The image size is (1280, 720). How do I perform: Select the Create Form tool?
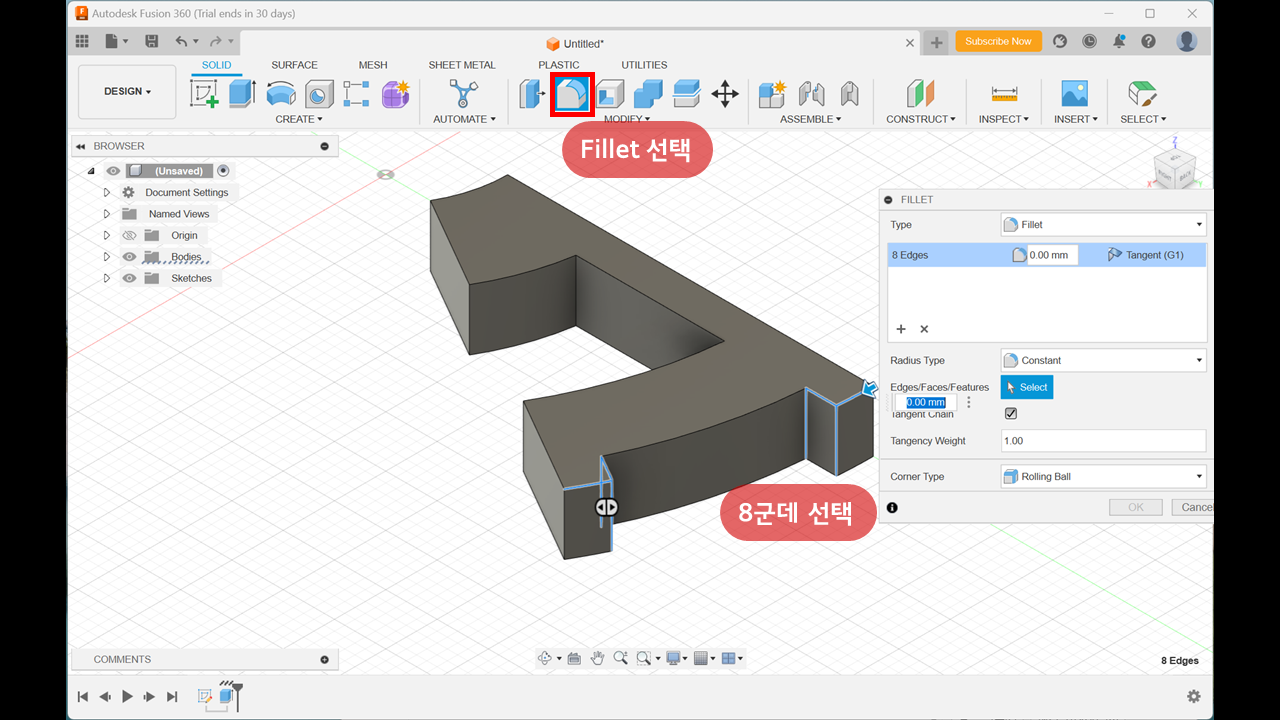point(396,94)
